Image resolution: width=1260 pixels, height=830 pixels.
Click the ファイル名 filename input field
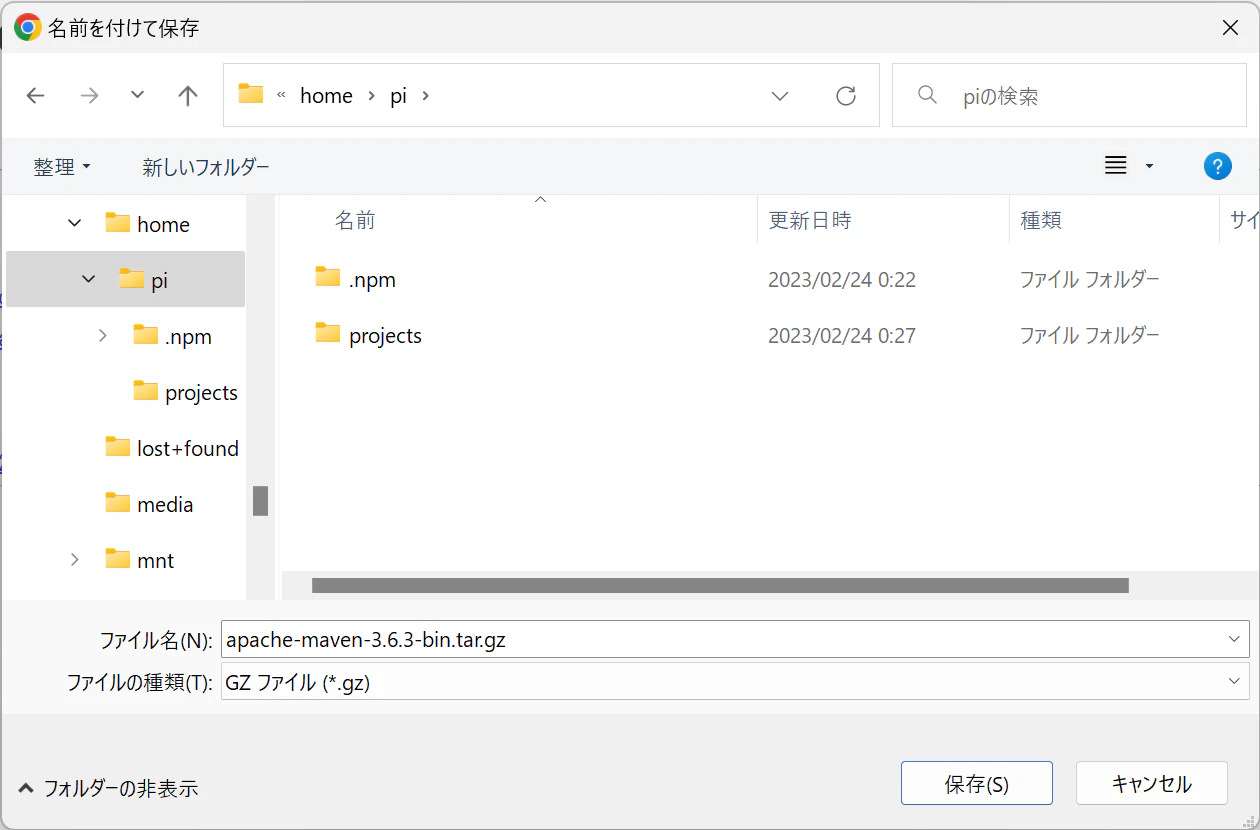click(x=735, y=640)
